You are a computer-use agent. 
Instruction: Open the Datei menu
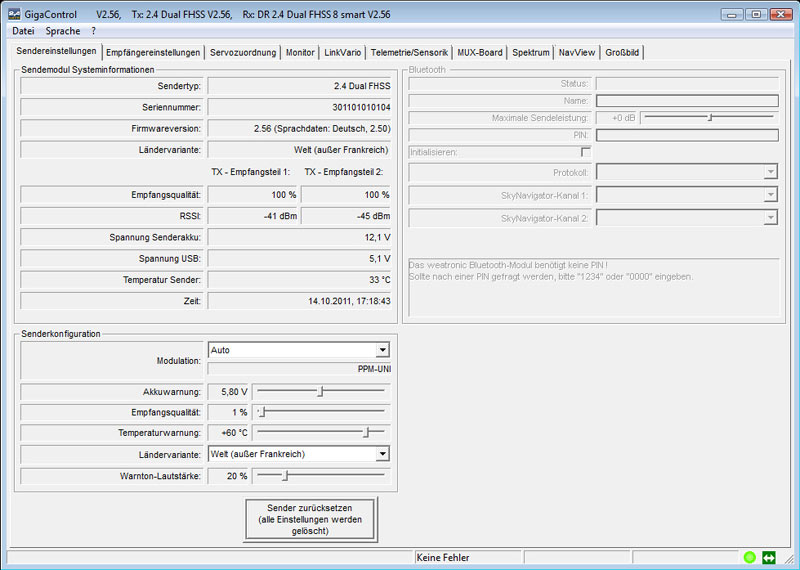23,31
